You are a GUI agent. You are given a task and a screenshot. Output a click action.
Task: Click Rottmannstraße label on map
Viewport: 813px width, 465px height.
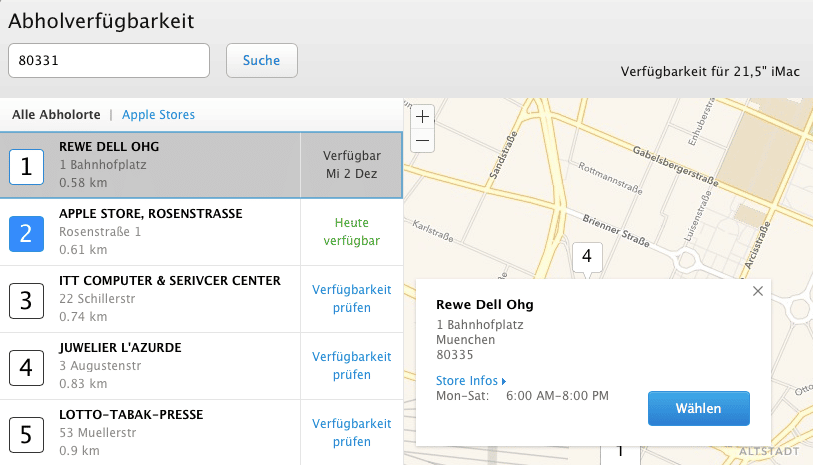coord(610,178)
